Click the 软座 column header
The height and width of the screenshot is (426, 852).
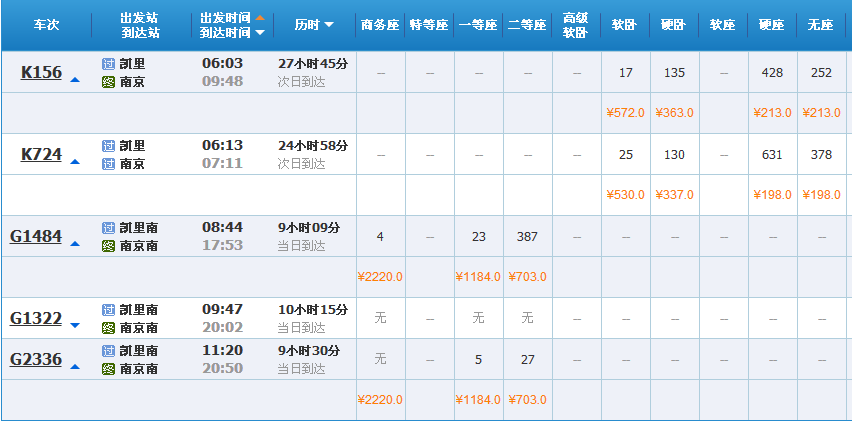point(723,26)
